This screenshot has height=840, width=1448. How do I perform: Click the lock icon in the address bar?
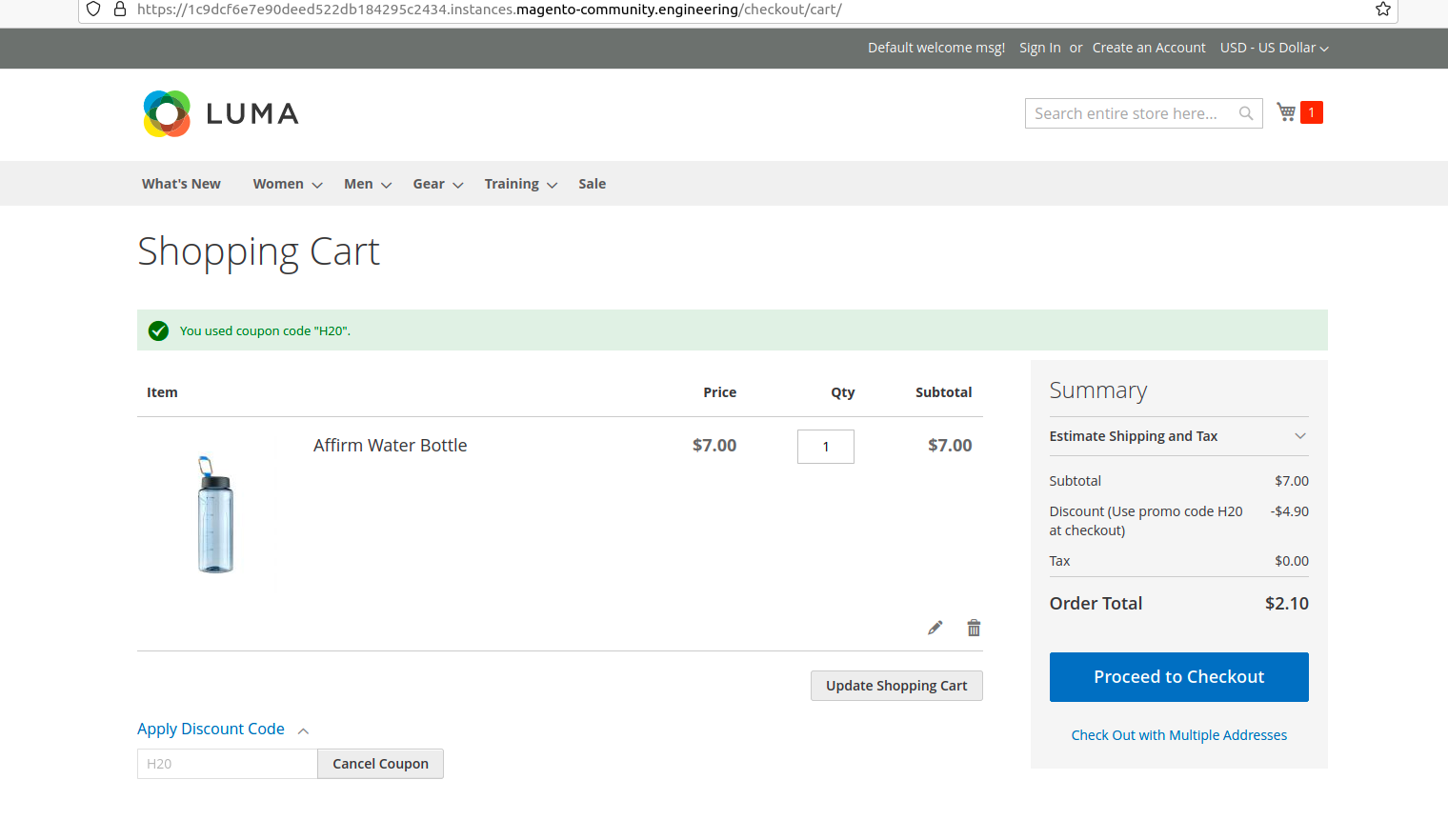coord(118,10)
